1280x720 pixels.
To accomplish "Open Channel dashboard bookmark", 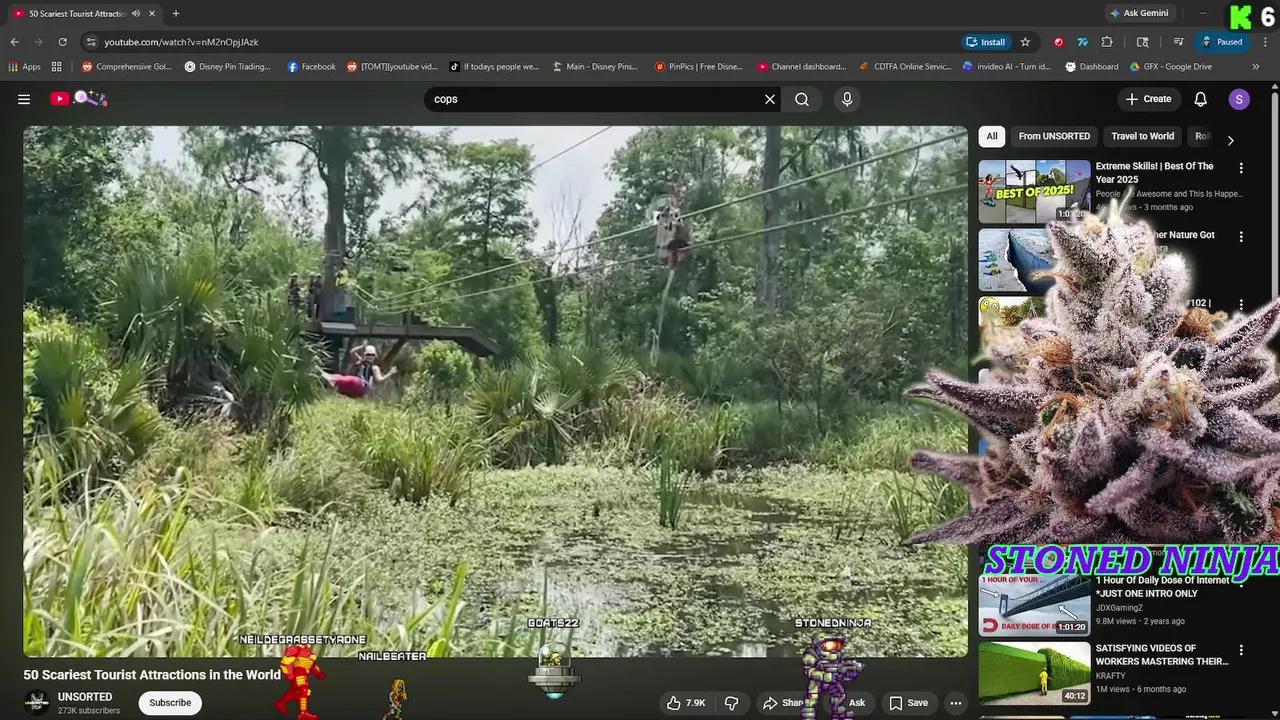I will (x=802, y=67).
